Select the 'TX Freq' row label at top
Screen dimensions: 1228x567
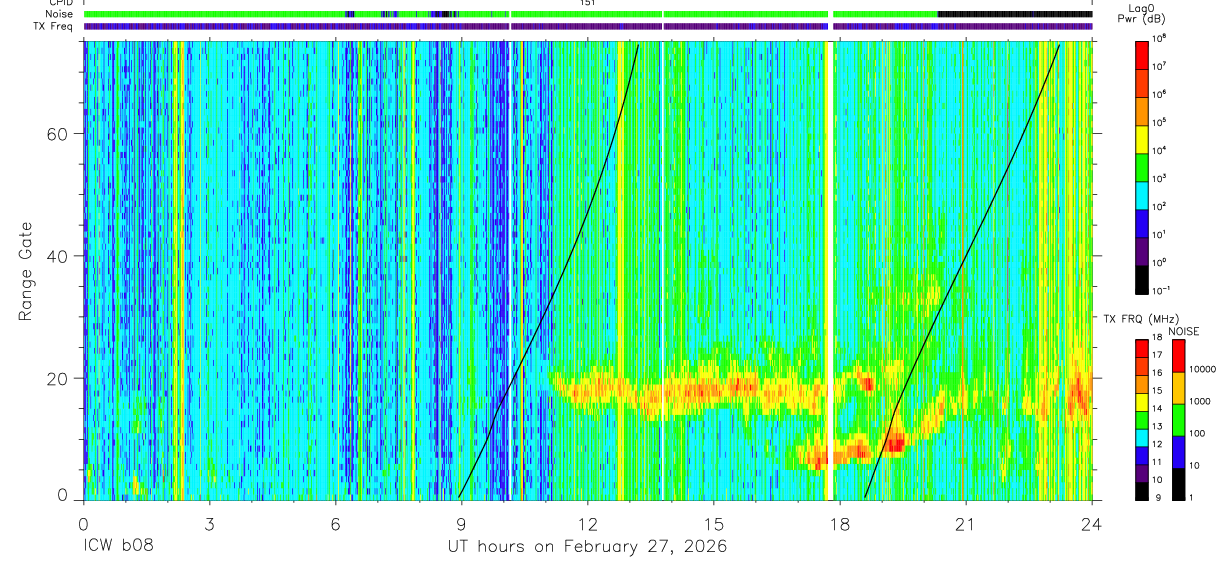tap(55, 26)
